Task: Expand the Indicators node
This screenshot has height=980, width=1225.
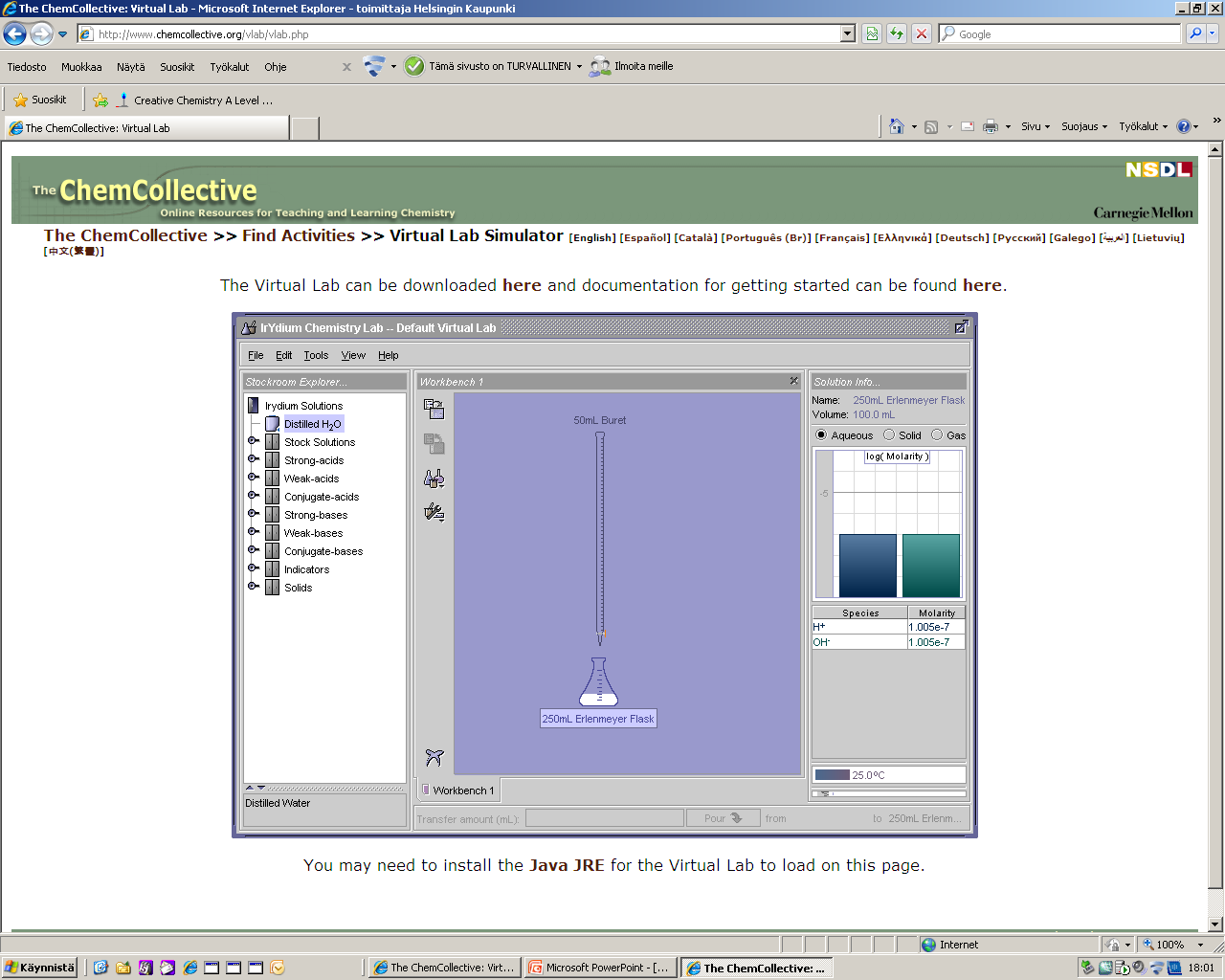Action: (x=254, y=568)
